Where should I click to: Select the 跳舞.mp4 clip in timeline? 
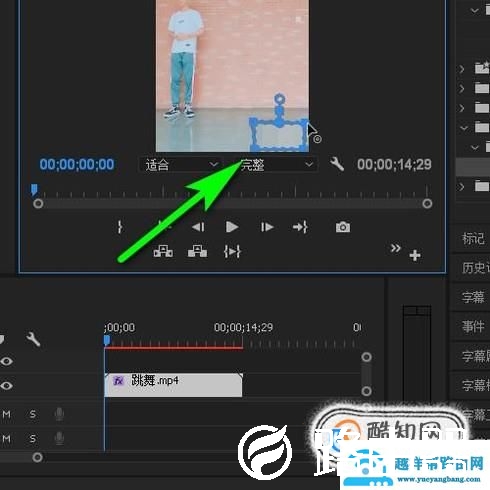(173, 385)
